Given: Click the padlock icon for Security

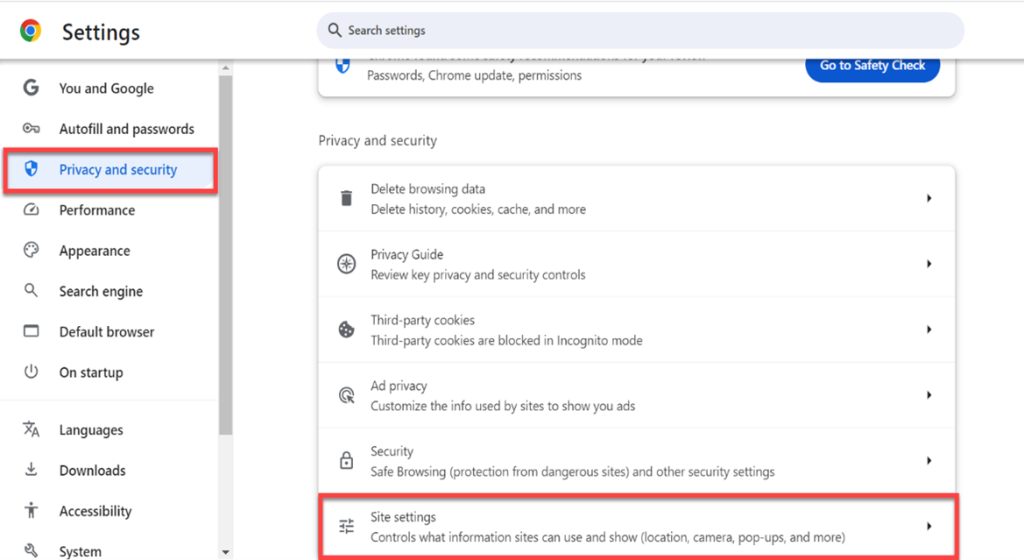Looking at the screenshot, I should (346, 460).
